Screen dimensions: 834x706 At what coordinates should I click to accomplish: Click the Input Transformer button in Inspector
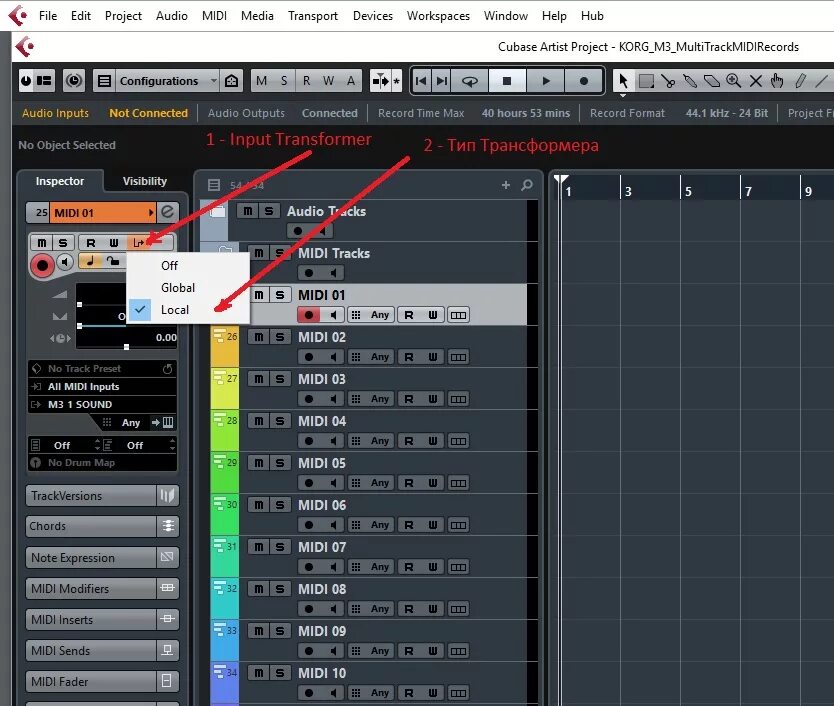(x=139, y=243)
